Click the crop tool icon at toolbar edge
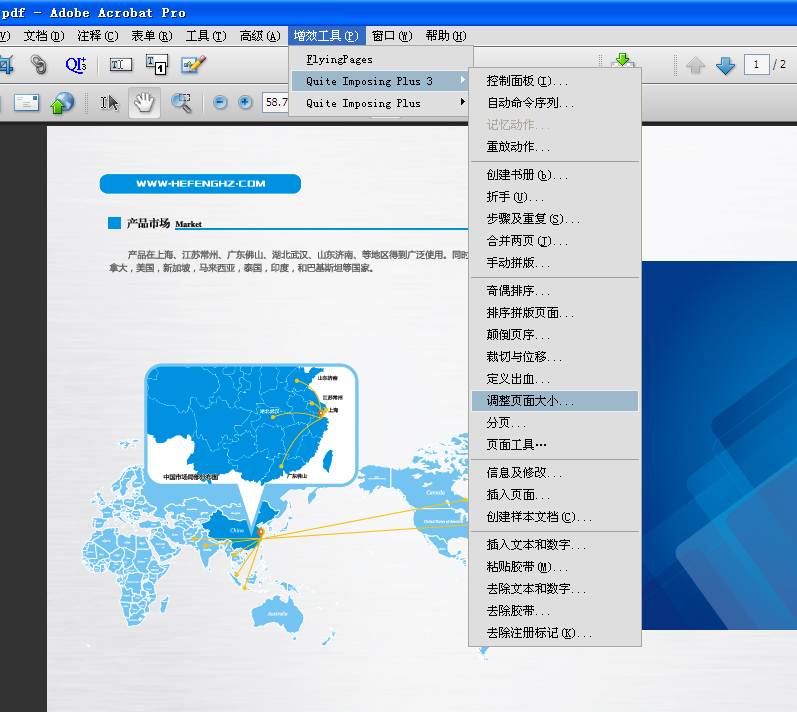Screen dimensions: 797x712 tap(7, 65)
